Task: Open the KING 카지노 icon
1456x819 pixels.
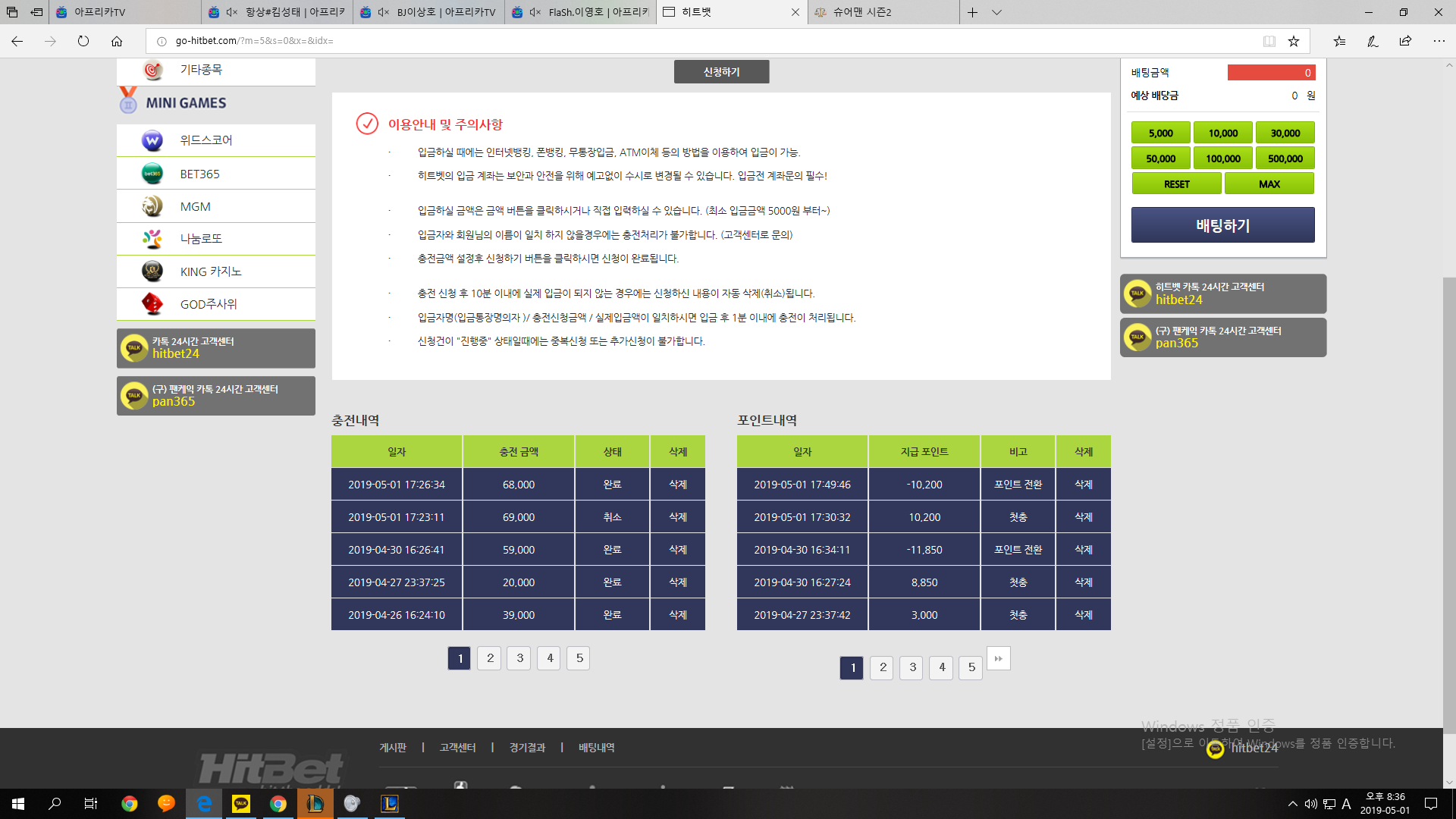Action: 152,271
